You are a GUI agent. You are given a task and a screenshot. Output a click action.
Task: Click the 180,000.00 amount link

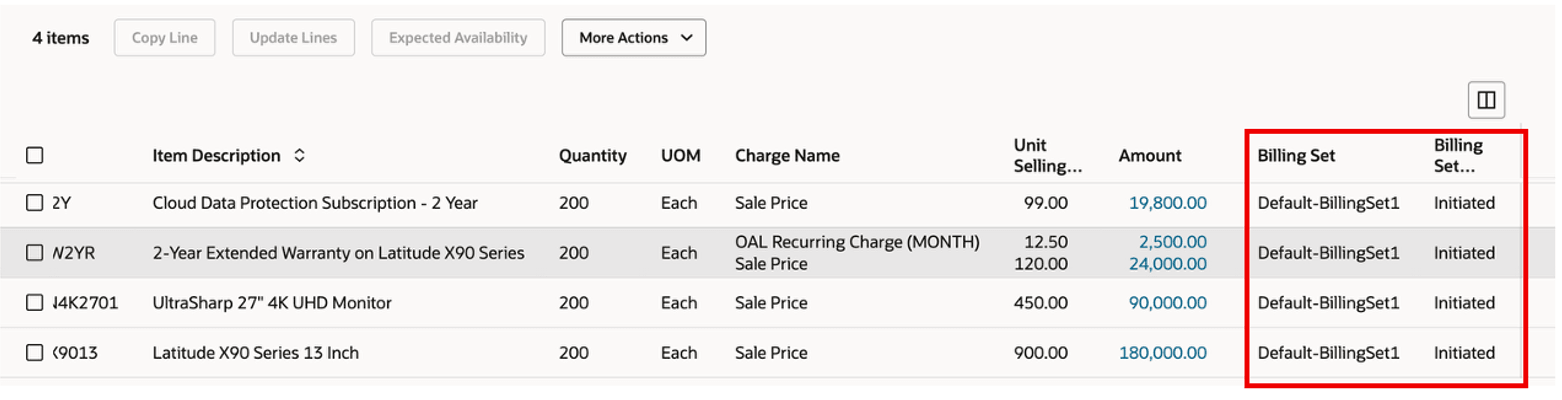1162,352
